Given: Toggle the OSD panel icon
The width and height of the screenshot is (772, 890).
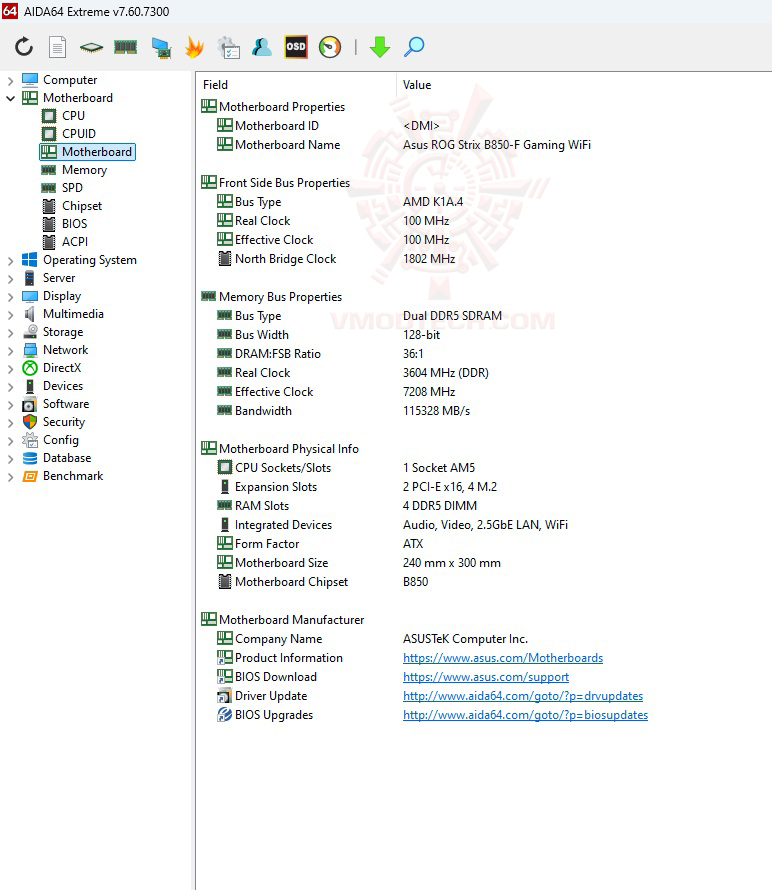Looking at the screenshot, I should pos(296,47).
